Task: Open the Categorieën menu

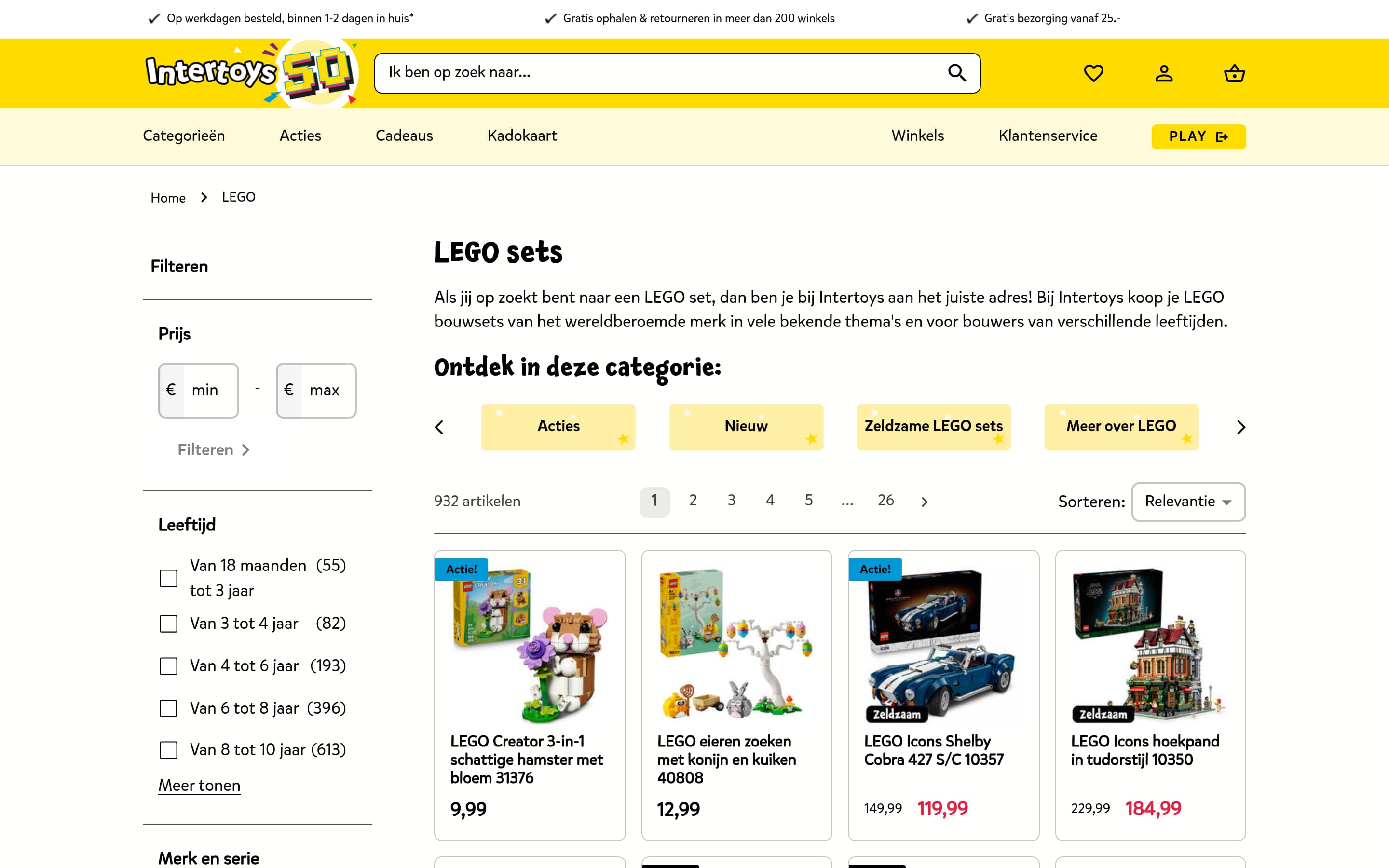Action: [x=184, y=136]
